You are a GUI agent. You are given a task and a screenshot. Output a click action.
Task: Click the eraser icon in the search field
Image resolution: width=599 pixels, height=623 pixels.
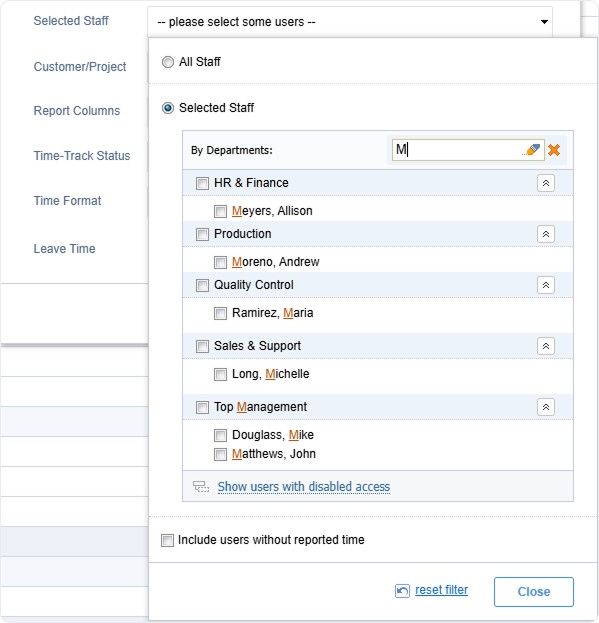(532, 150)
